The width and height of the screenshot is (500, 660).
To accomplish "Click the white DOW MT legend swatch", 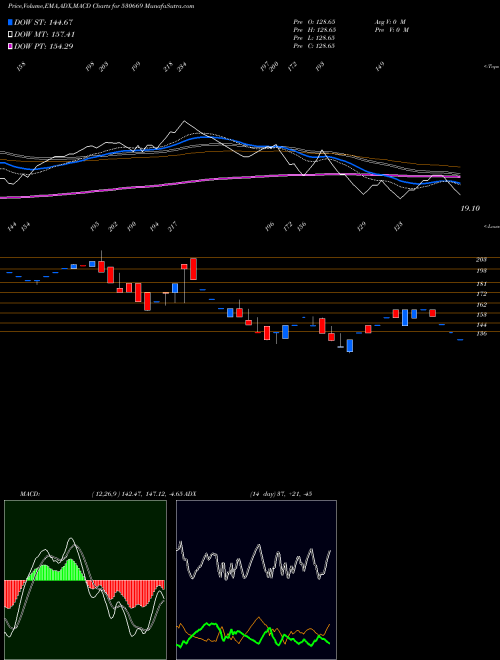I will tap(10, 35).
